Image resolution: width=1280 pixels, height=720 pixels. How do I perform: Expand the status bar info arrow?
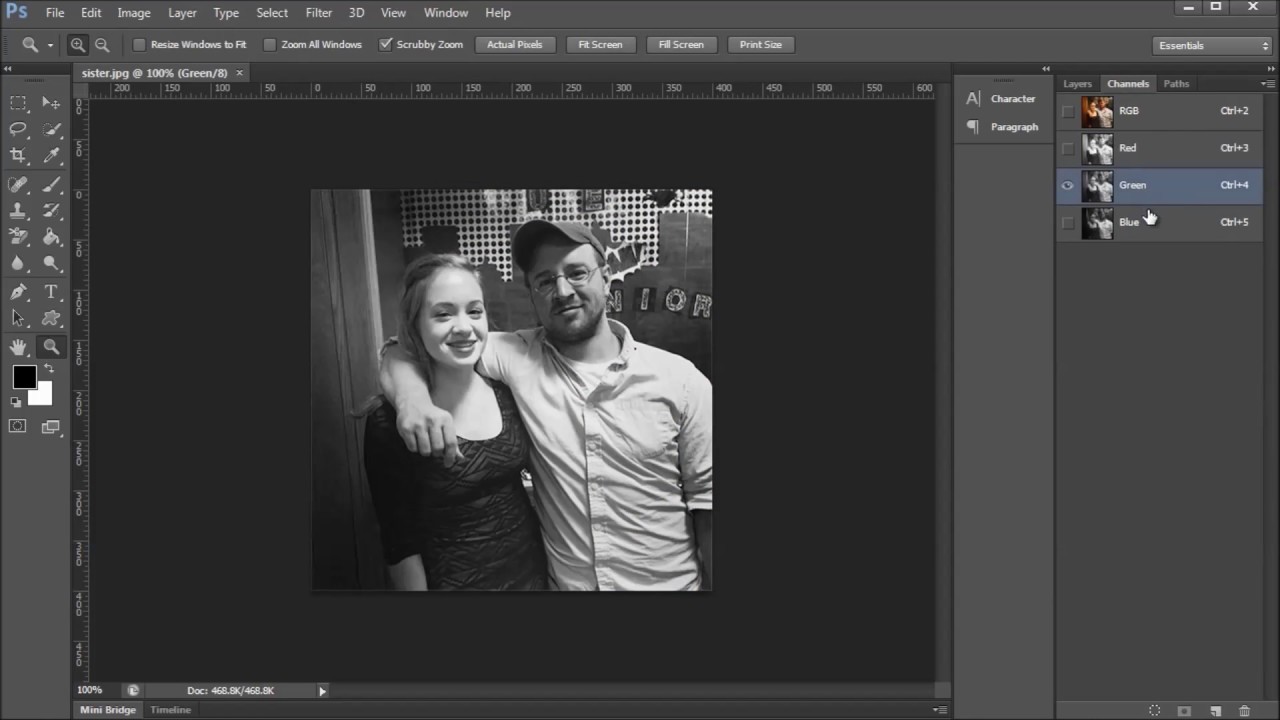[x=322, y=691]
